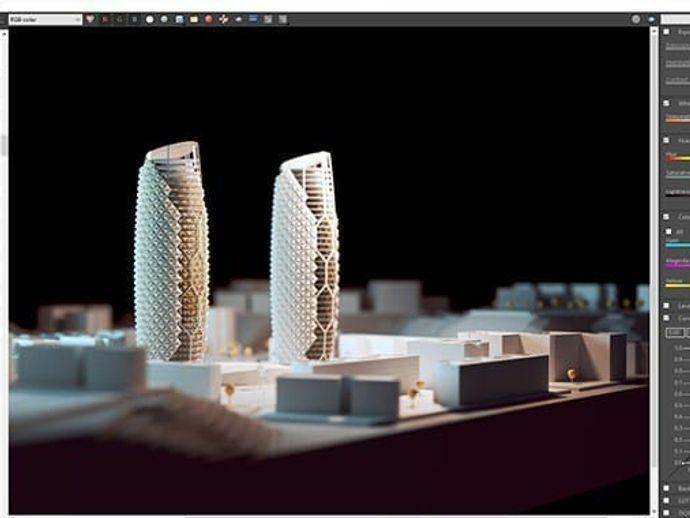Enable the Background image checkbox

[667, 488]
